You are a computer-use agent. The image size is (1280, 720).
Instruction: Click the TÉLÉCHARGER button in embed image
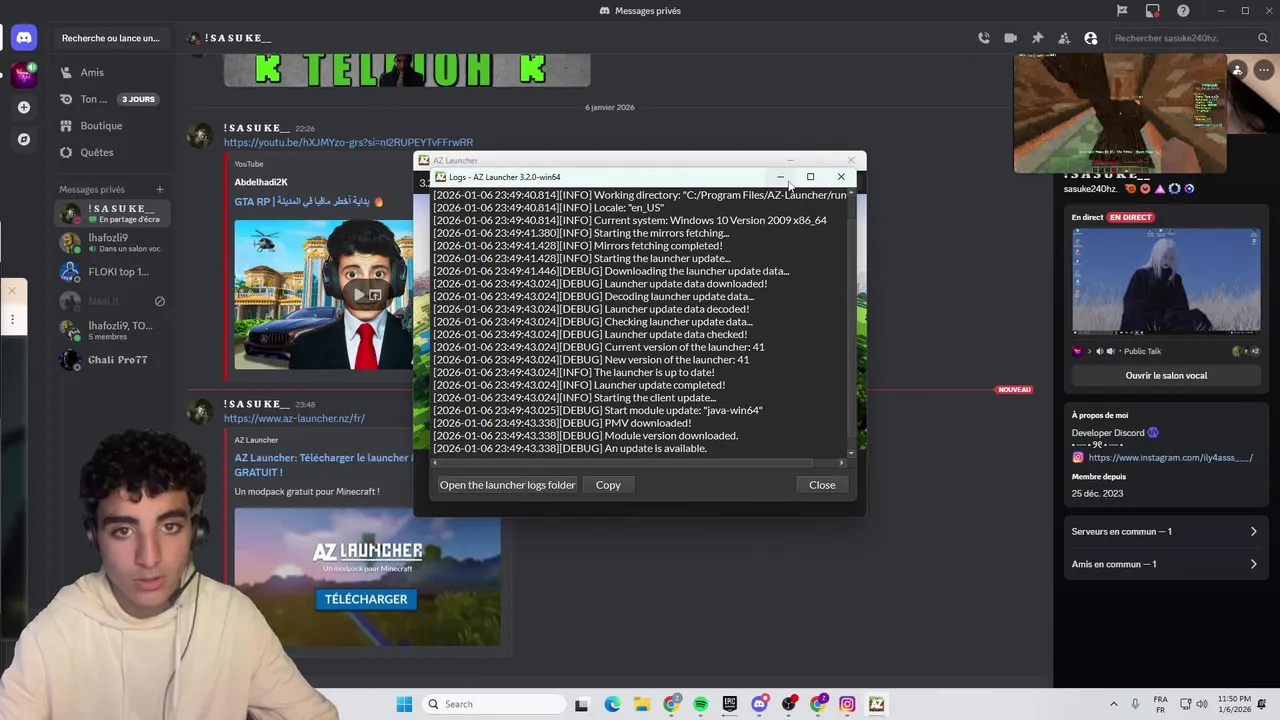[366, 599]
